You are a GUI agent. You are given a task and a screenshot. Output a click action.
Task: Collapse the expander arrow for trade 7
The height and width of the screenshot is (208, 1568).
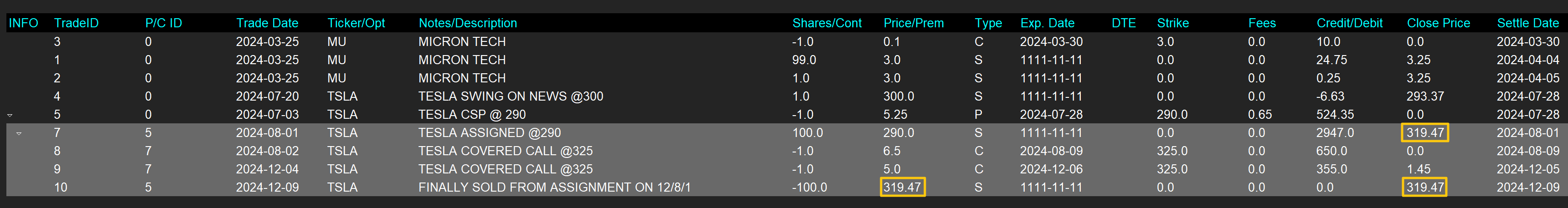19,133
